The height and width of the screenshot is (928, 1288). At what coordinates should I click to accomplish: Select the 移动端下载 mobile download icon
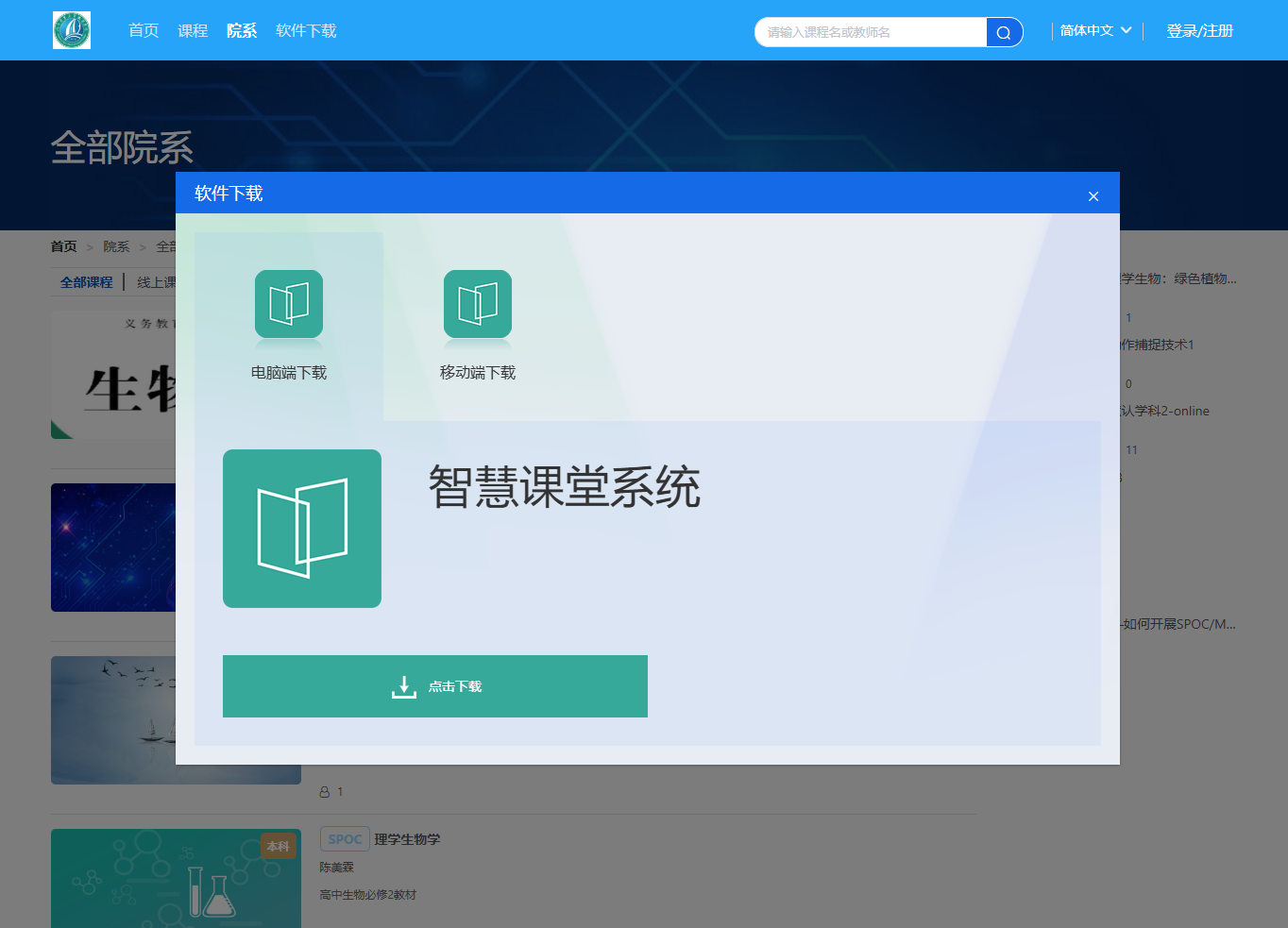pyautogui.click(x=478, y=304)
